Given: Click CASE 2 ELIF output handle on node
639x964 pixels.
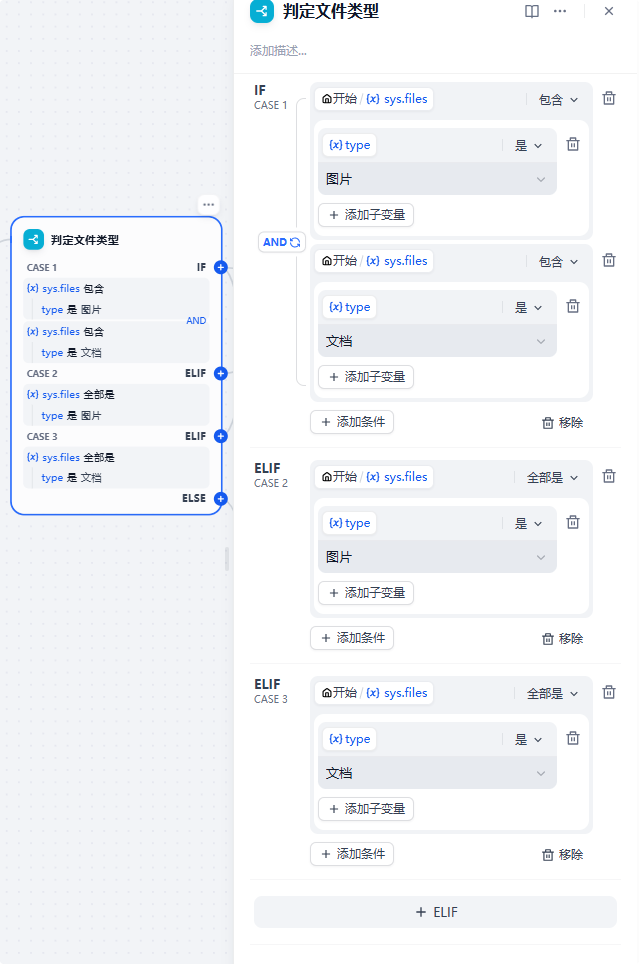Looking at the screenshot, I should tap(221, 373).
